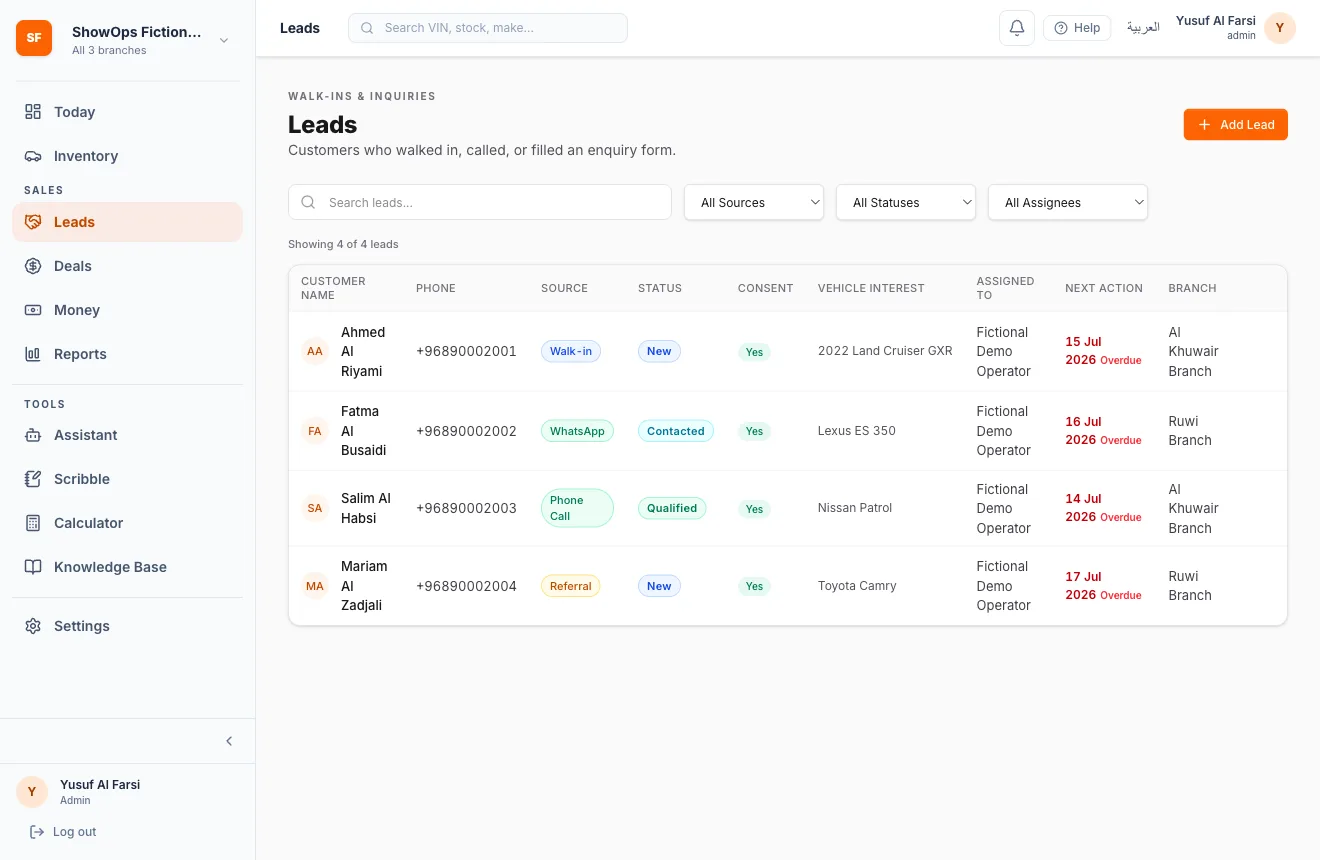
Task: Click the Reports chart icon
Action: pos(33,354)
